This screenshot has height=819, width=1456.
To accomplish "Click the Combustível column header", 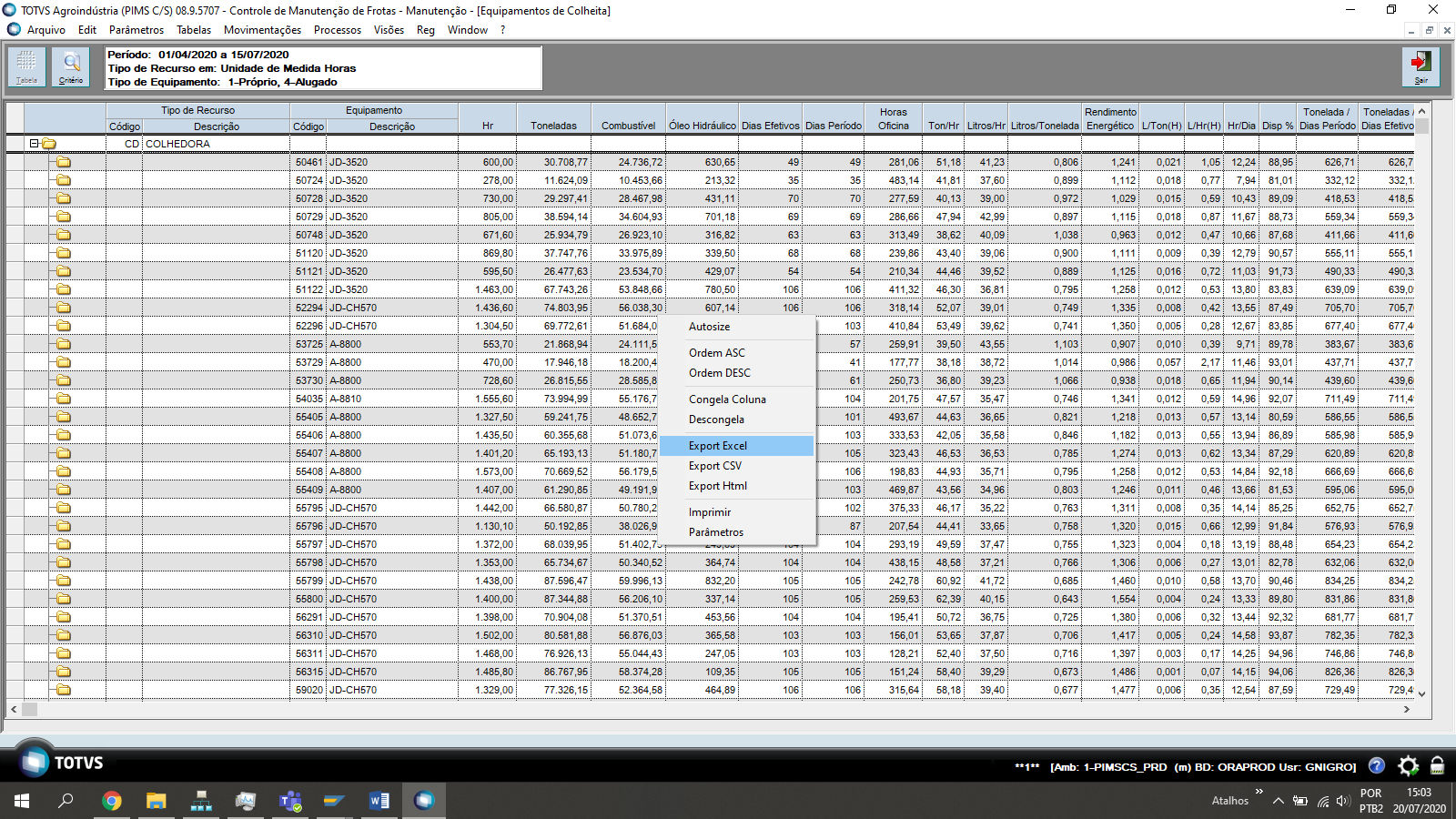I will click(629, 118).
